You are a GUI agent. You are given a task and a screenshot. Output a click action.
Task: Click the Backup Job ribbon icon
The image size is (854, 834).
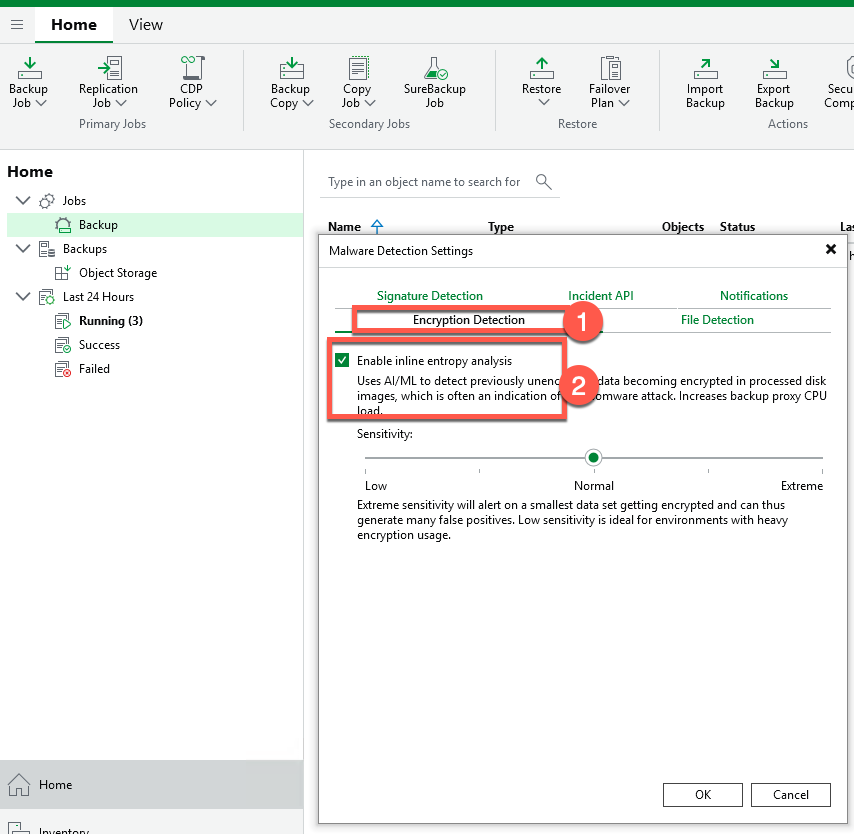[28, 68]
